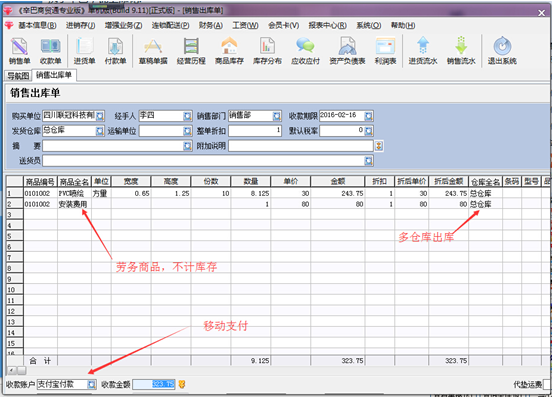
Task: Open the 收款期限 date picker button
Action: pos(369,116)
